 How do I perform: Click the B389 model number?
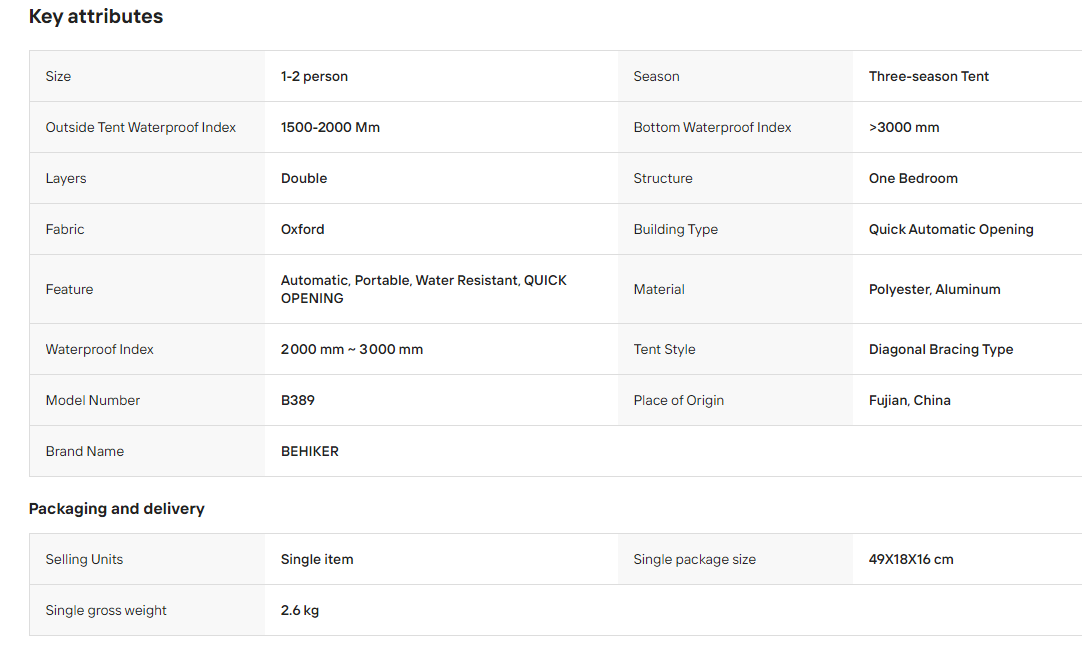pyautogui.click(x=297, y=401)
